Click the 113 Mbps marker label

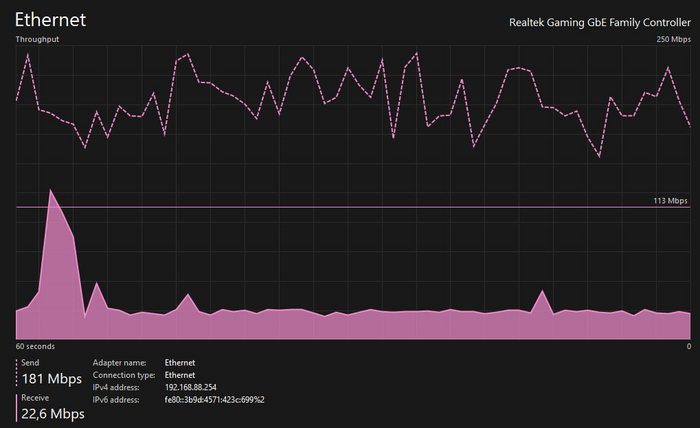pyautogui.click(x=670, y=201)
